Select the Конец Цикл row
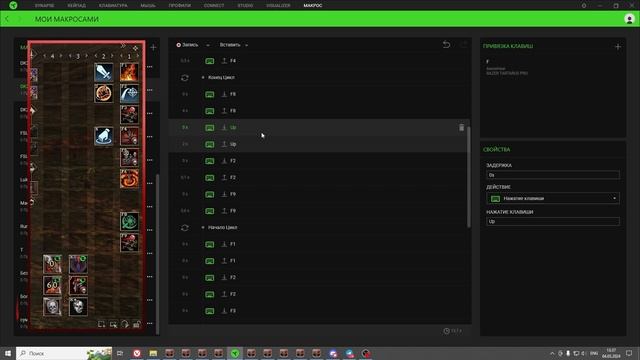The height and width of the screenshot is (360, 640). (x=319, y=78)
